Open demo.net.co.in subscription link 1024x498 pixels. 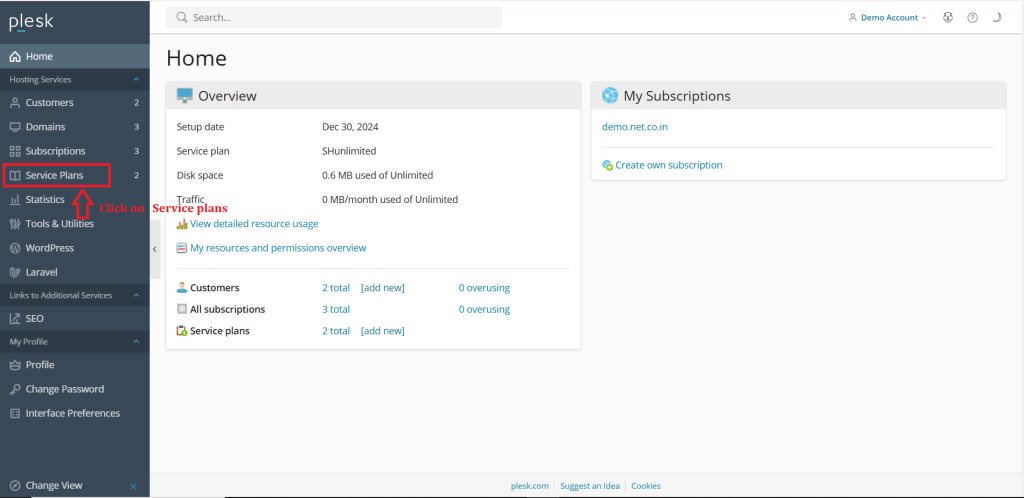635,127
